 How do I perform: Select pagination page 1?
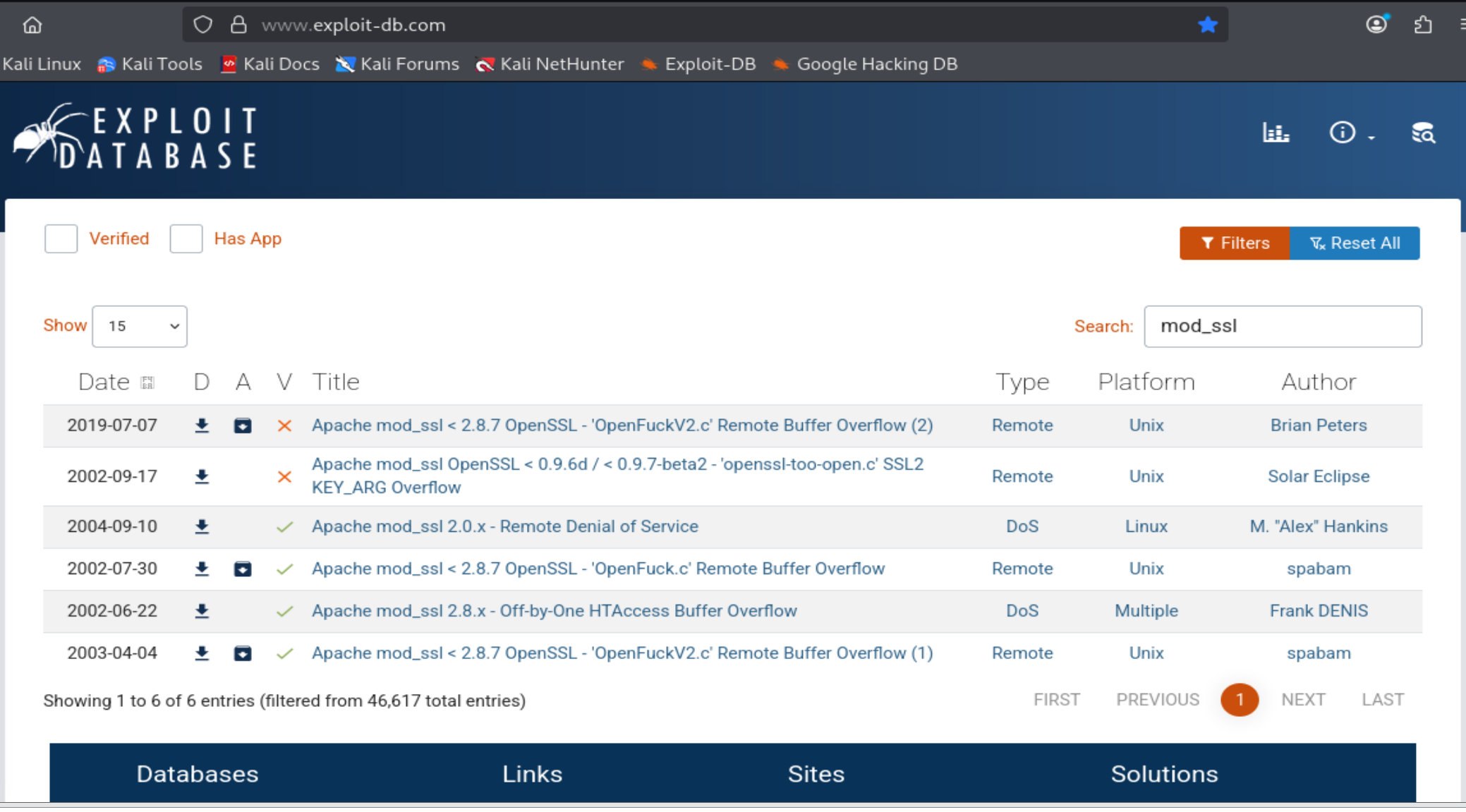coord(1240,700)
